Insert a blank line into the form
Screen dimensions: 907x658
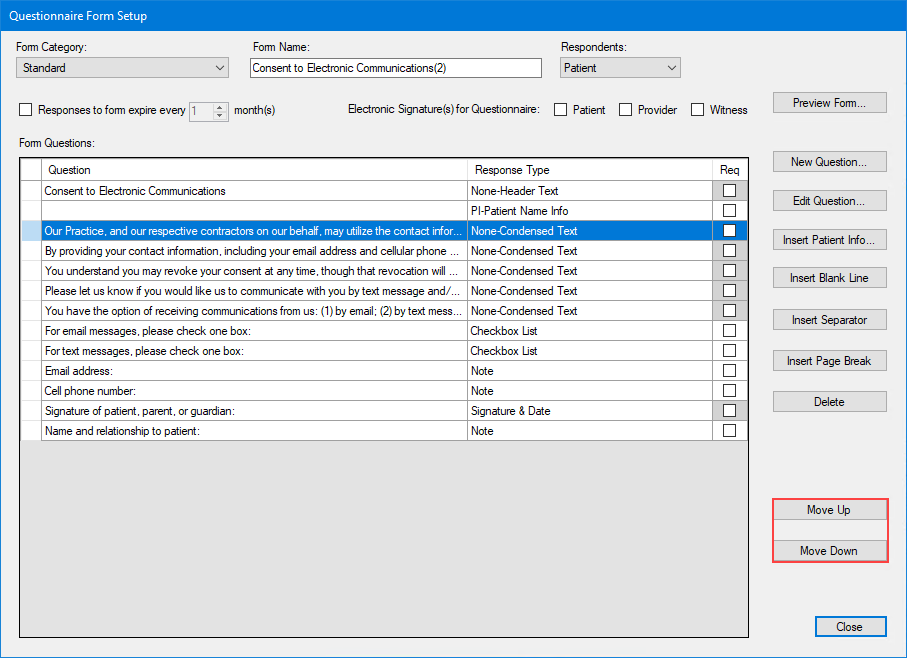click(x=829, y=278)
